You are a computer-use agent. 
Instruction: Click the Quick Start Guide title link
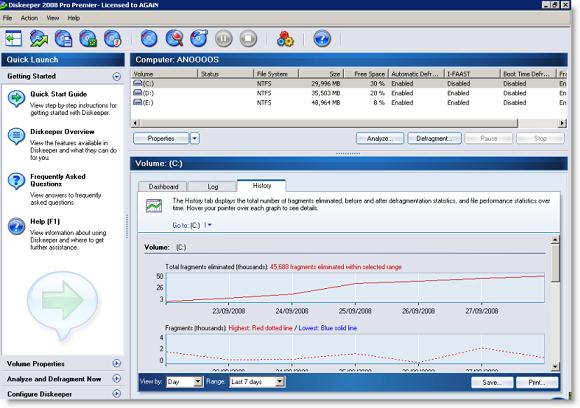click(x=59, y=94)
